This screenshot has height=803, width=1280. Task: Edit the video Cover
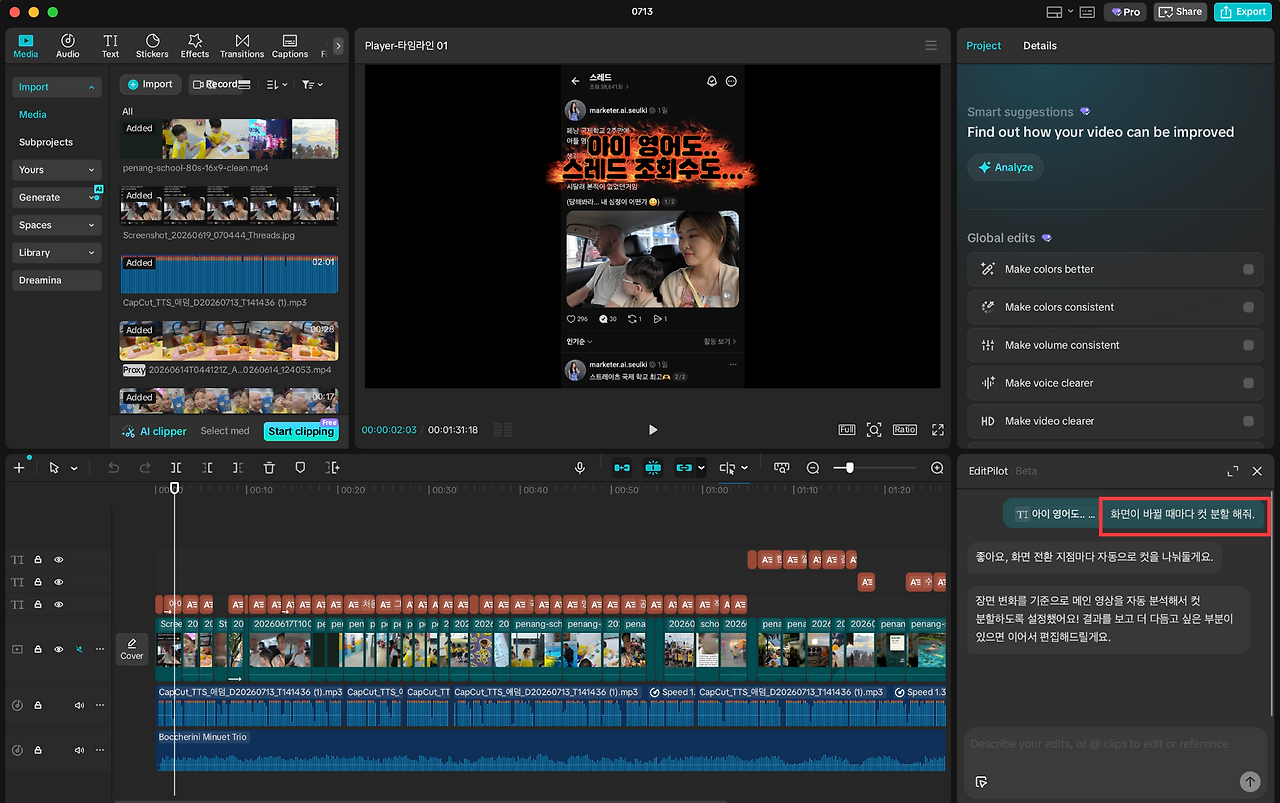click(x=132, y=649)
